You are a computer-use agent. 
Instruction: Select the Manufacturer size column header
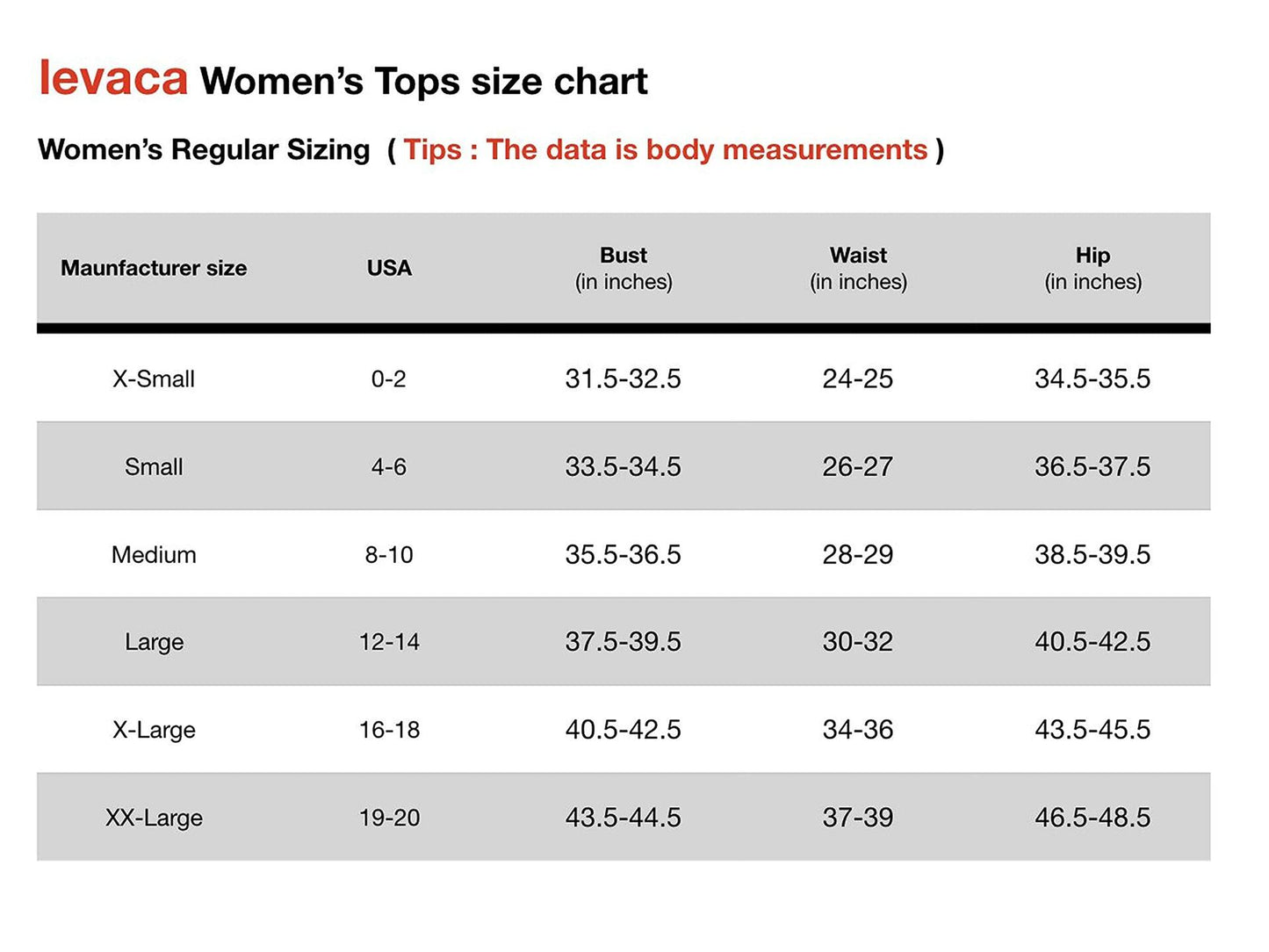[154, 268]
